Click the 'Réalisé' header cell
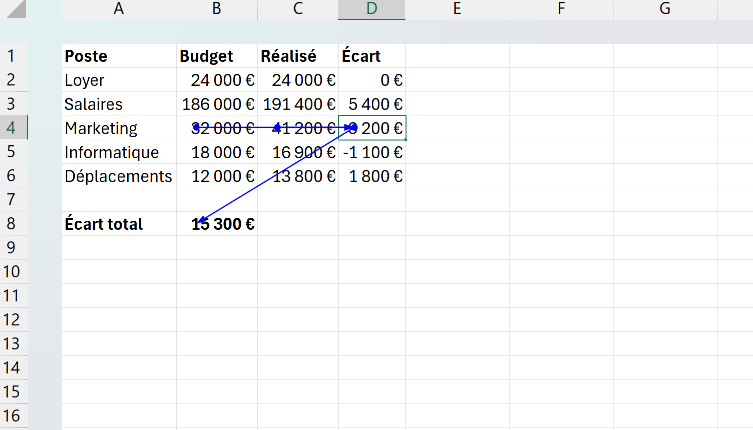753x430 pixels. point(298,56)
